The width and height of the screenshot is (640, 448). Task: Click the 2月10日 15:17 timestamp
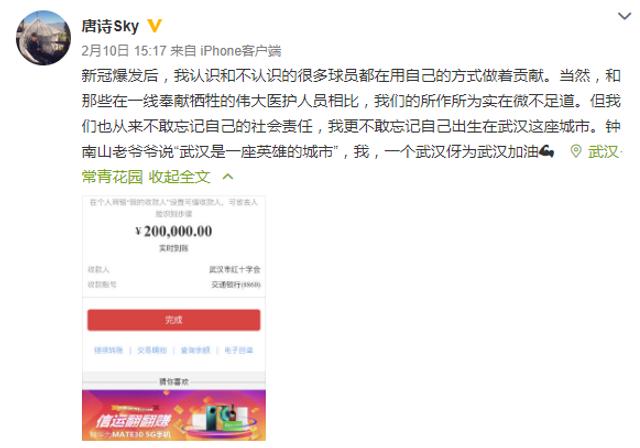click(x=124, y=51)
